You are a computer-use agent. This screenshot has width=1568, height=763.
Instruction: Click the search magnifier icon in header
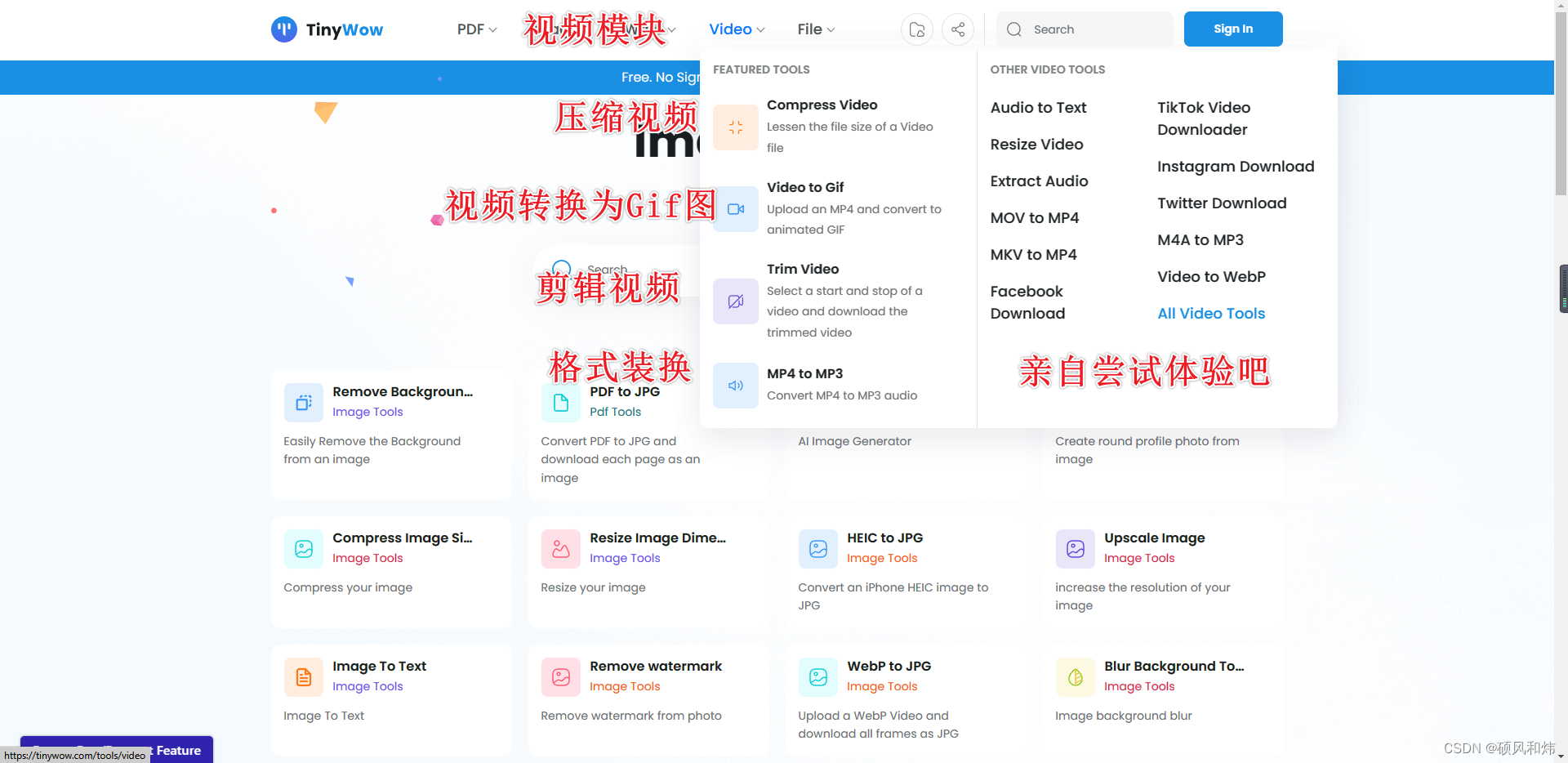coord(1014,29)
